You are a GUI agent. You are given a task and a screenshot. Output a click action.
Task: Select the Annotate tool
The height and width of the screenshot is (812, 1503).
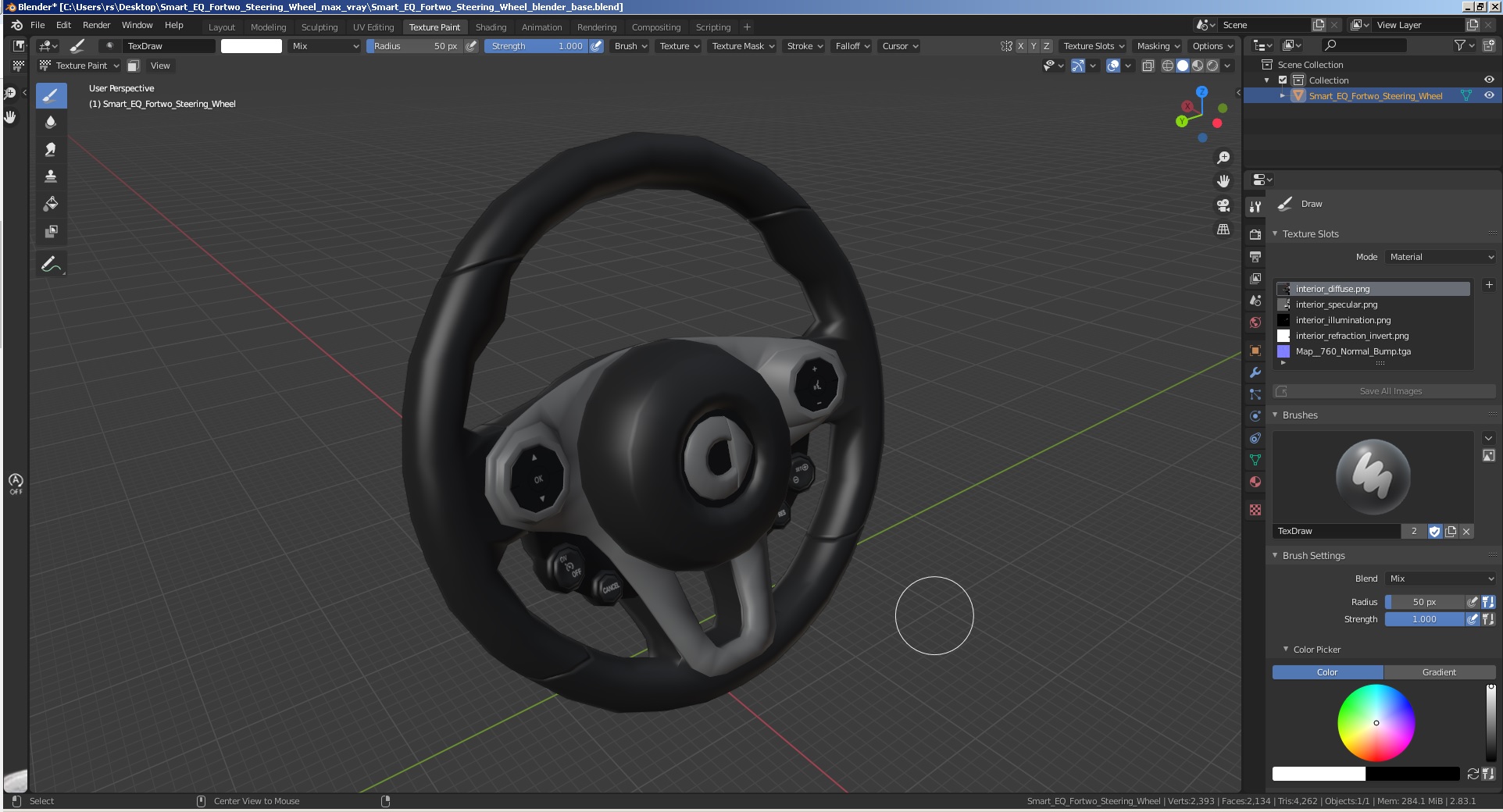tap(51, 265)
